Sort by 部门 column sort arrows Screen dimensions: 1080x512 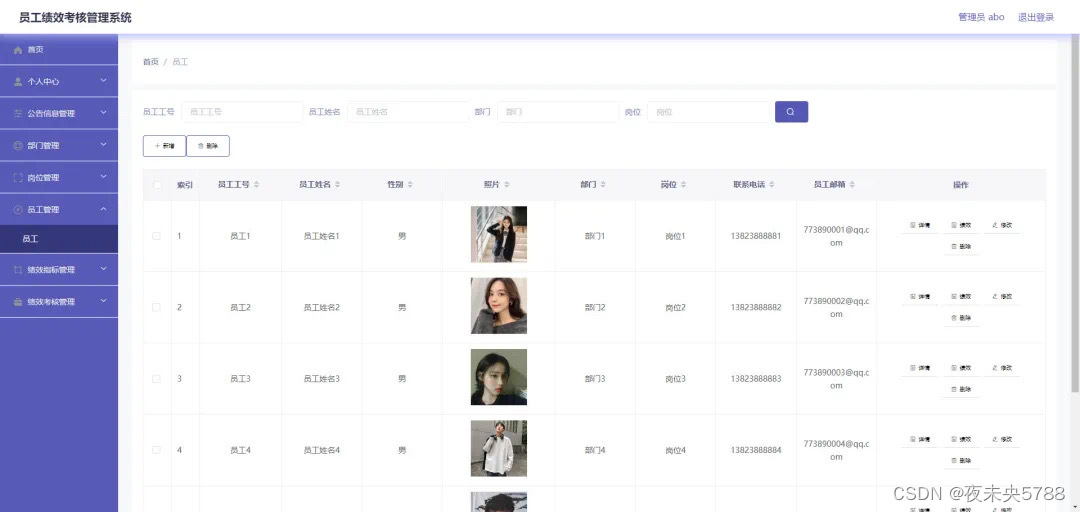pos(603,185)
